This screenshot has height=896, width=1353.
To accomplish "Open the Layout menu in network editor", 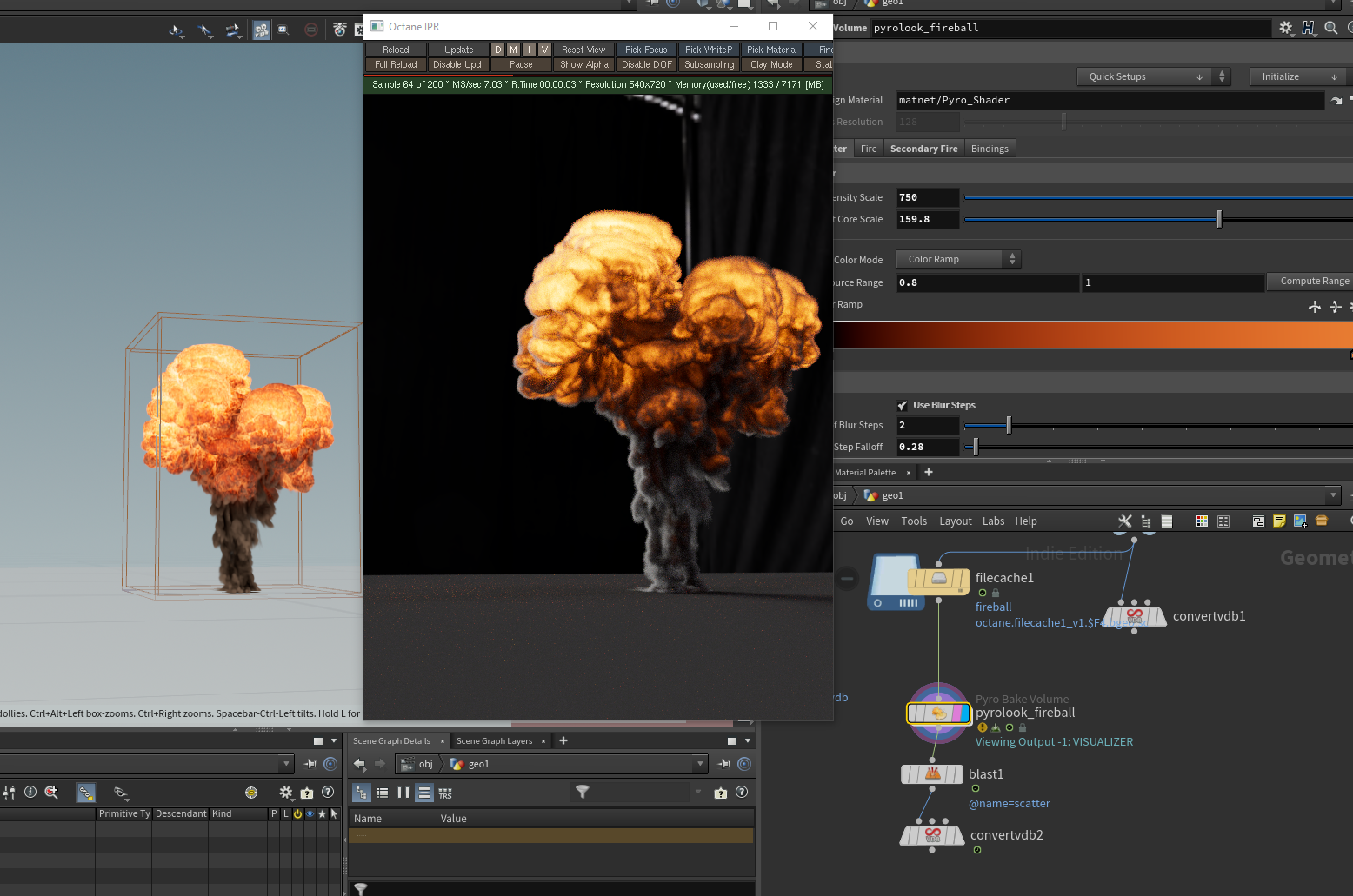I will pyautogui.click(x=955, y=521).
